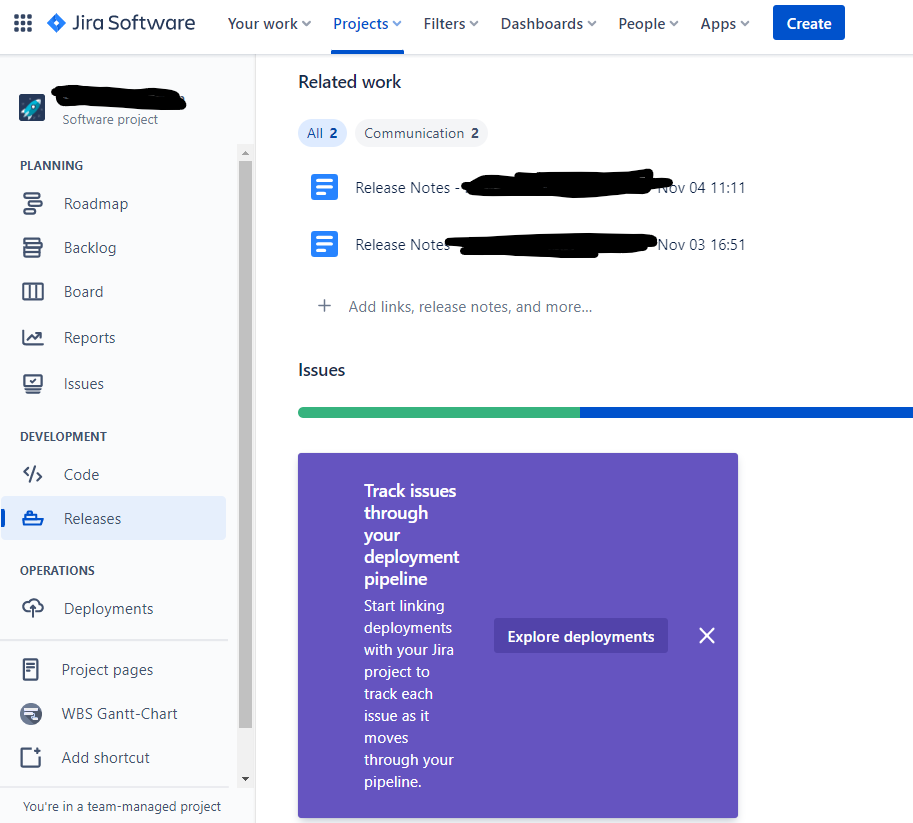Click the Track issues through your deployment pipeline heading
913x823 pixels.
click(x=411, y=535)
